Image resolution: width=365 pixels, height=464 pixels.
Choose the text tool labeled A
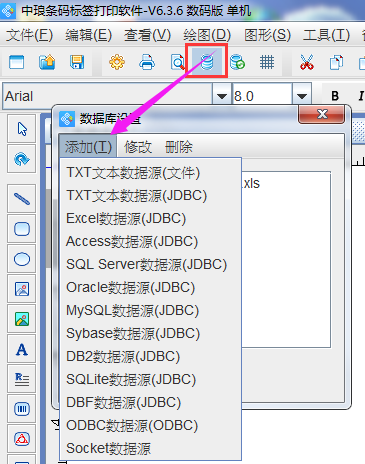[22, 349]
